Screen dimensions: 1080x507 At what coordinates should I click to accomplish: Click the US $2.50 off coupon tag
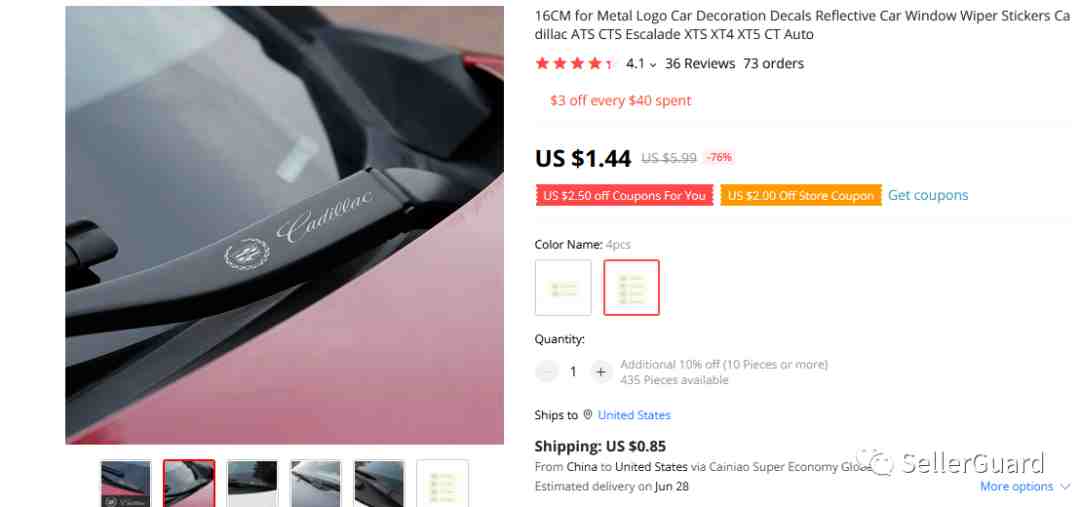624,196
